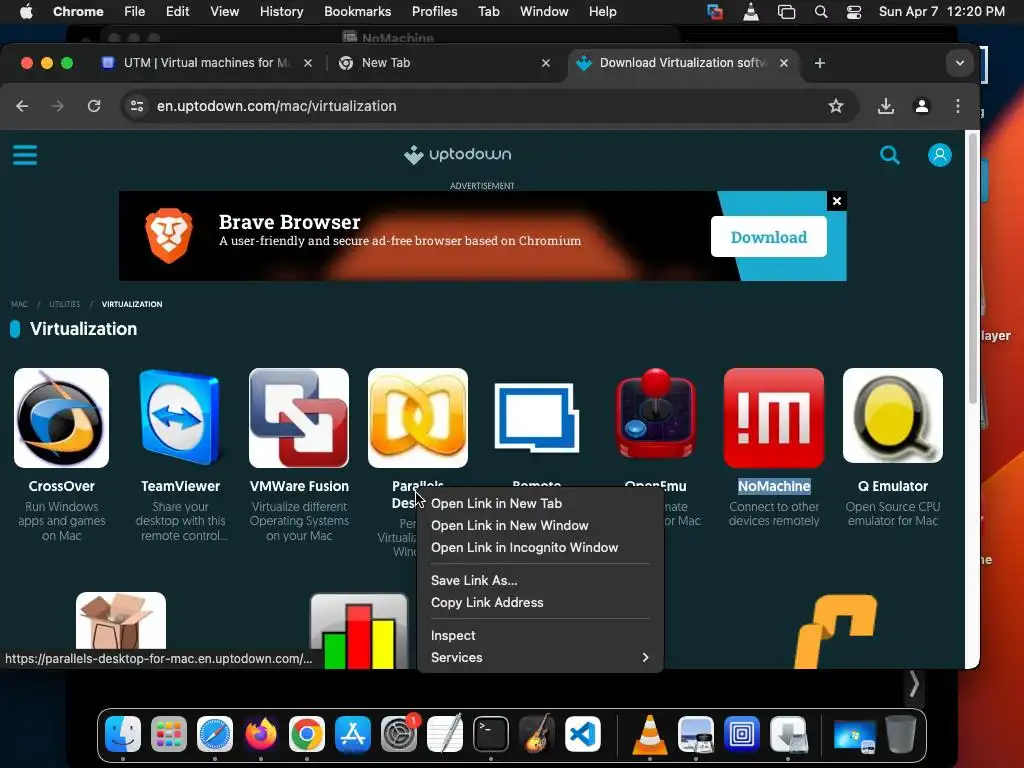Open the tab search dropdown
The width and height of the screenshot is (1024, 768).
point(959,63)
